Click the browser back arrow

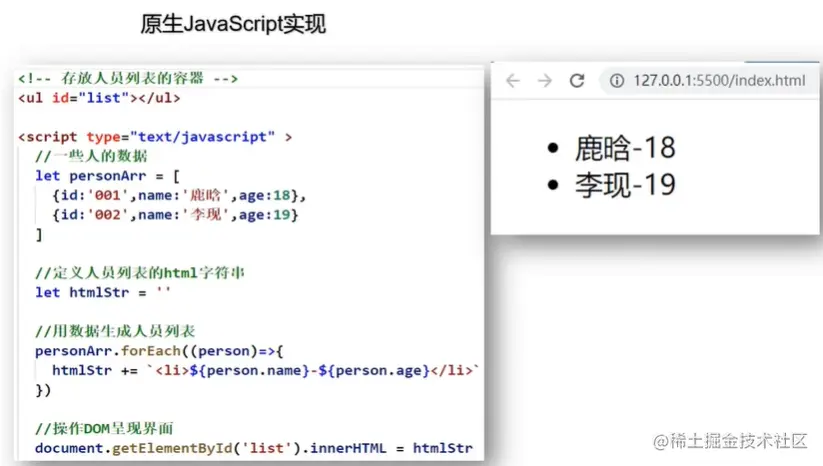click(513, 80)
